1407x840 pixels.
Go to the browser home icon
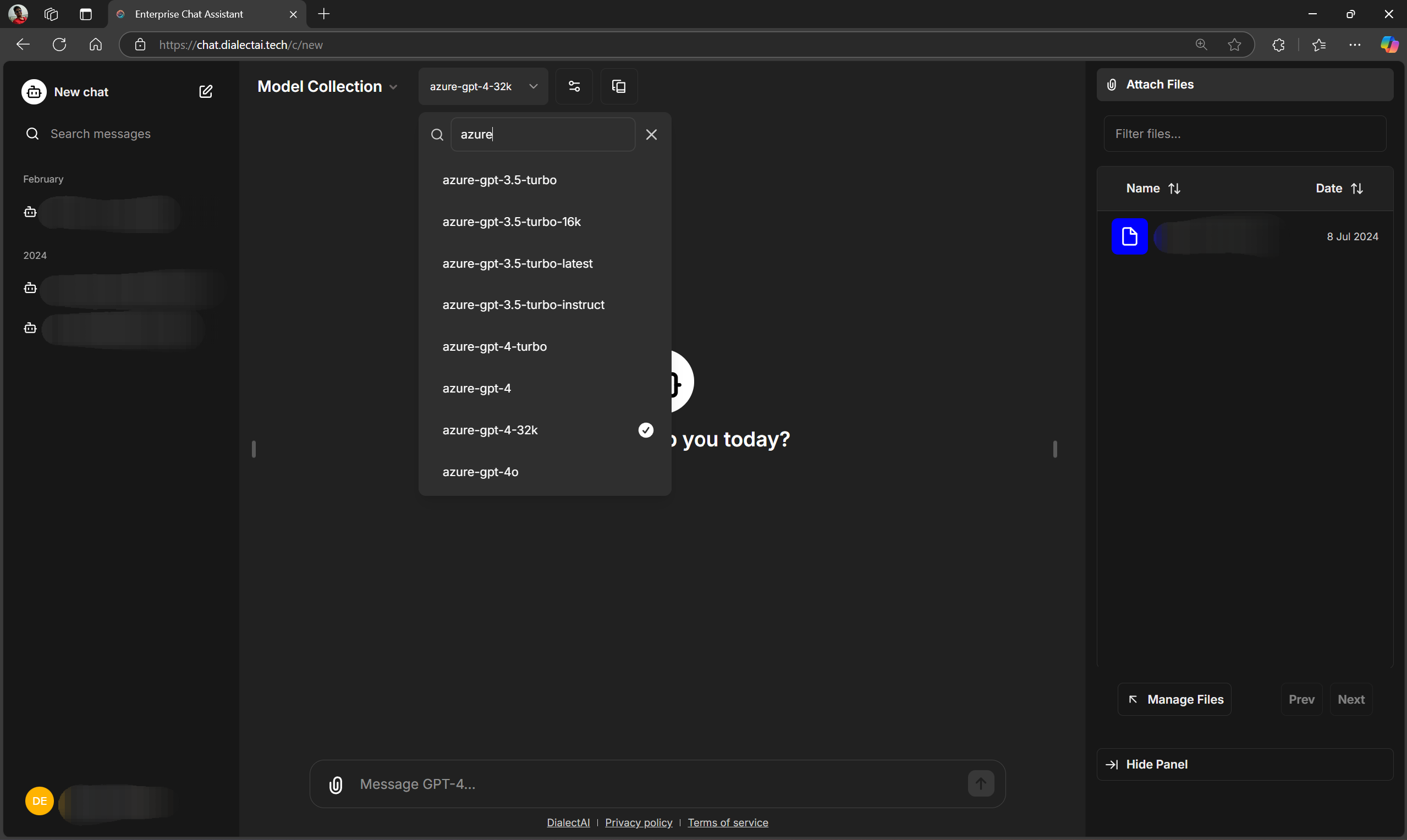tap(96, 45)
